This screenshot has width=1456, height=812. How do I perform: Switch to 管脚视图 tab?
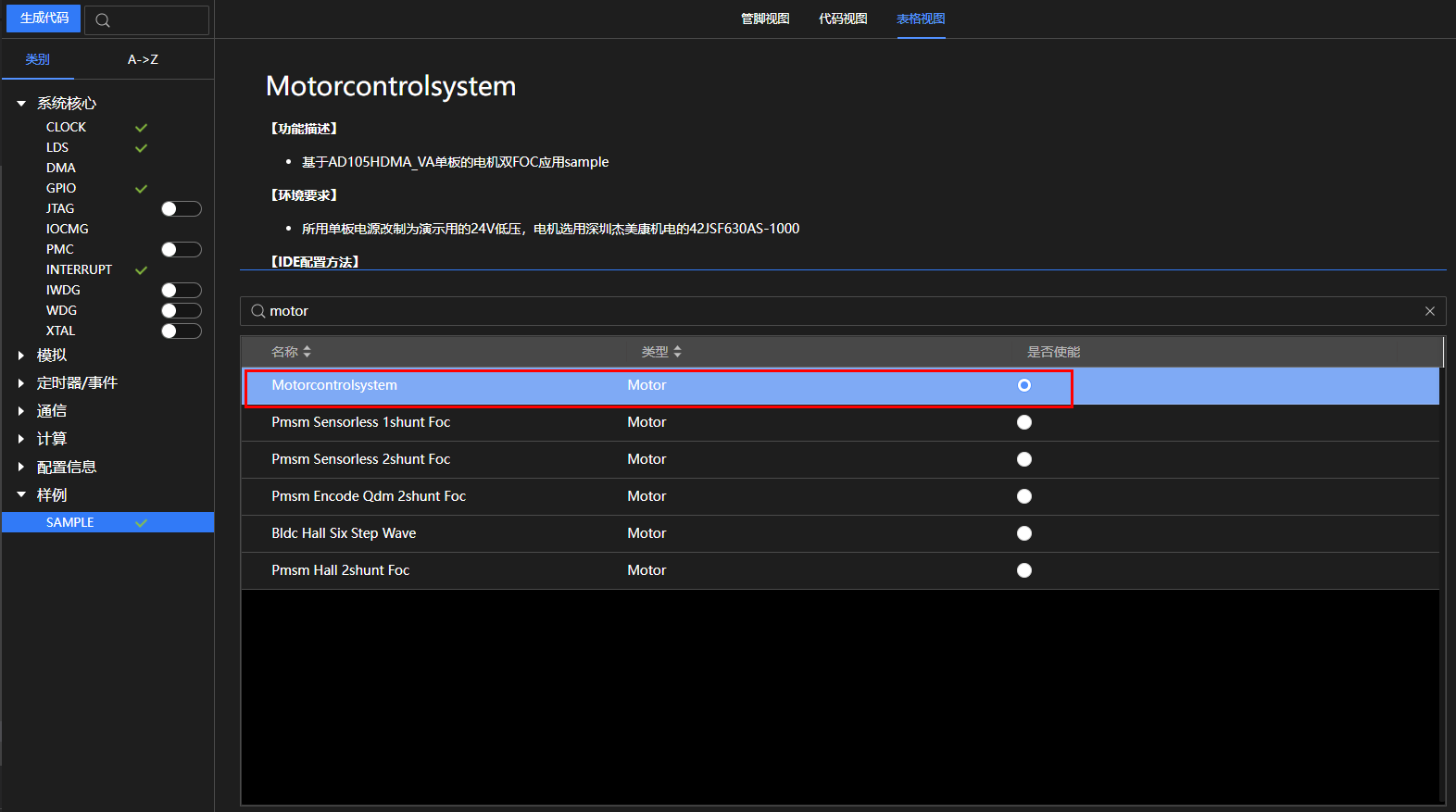tap(765, 19)
